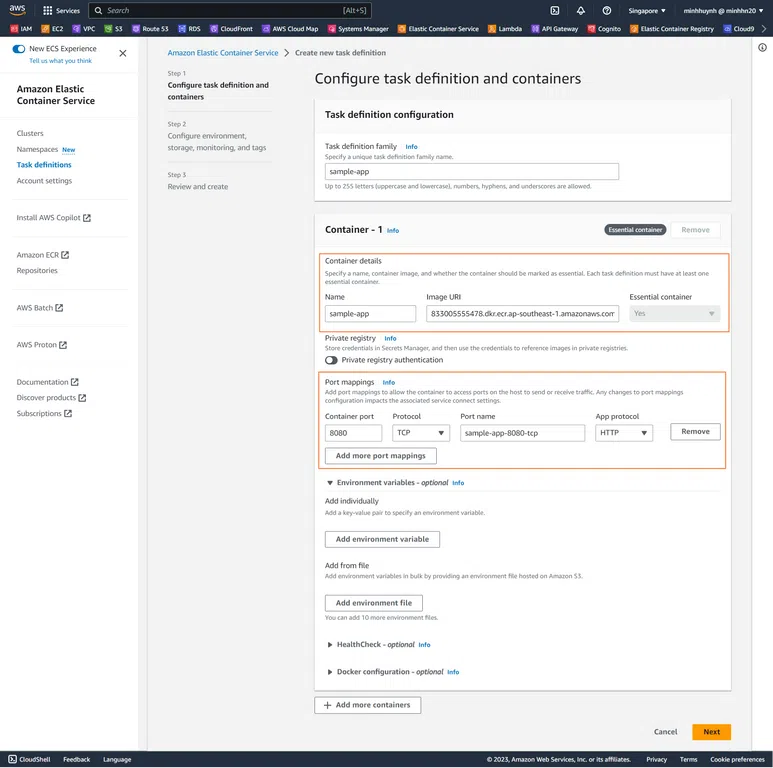Open the minhhuynh account dropdown
The width and height of the screenshot is (773, 768).
tap(723, 10)
